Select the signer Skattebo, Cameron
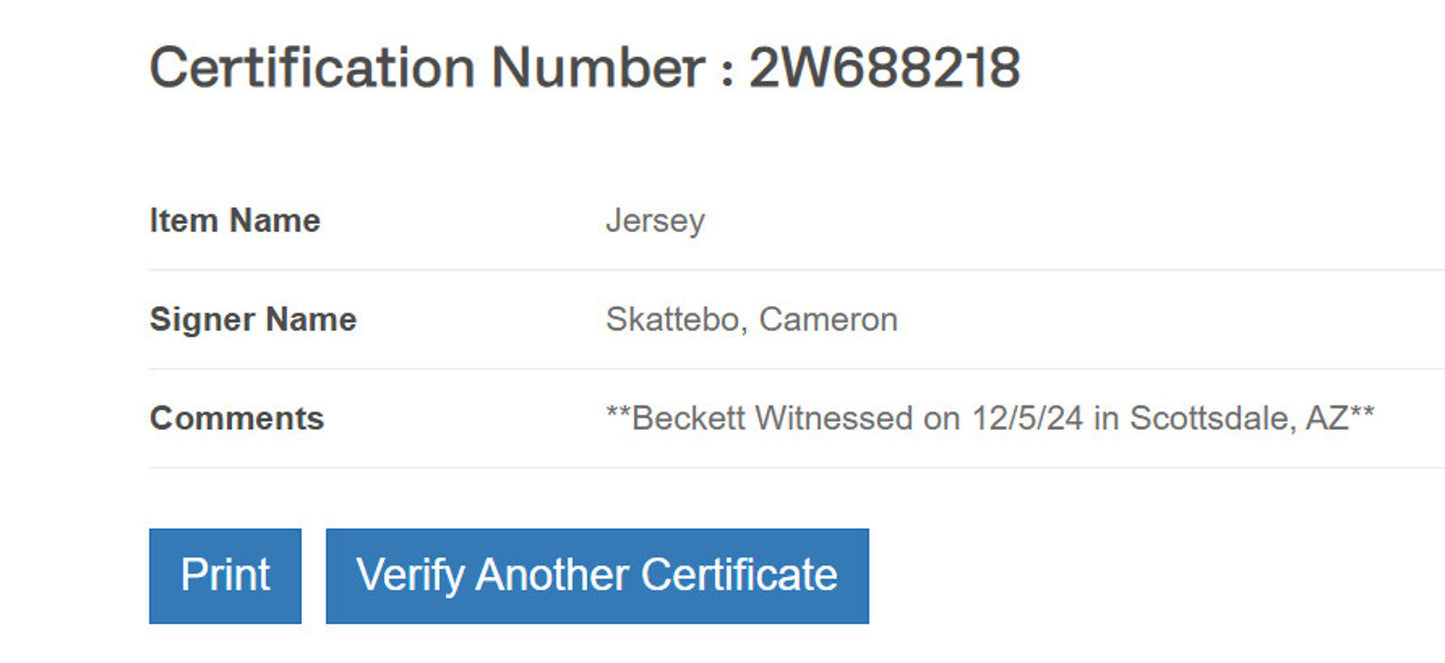1445x663 pixels. tap(751, 319)
